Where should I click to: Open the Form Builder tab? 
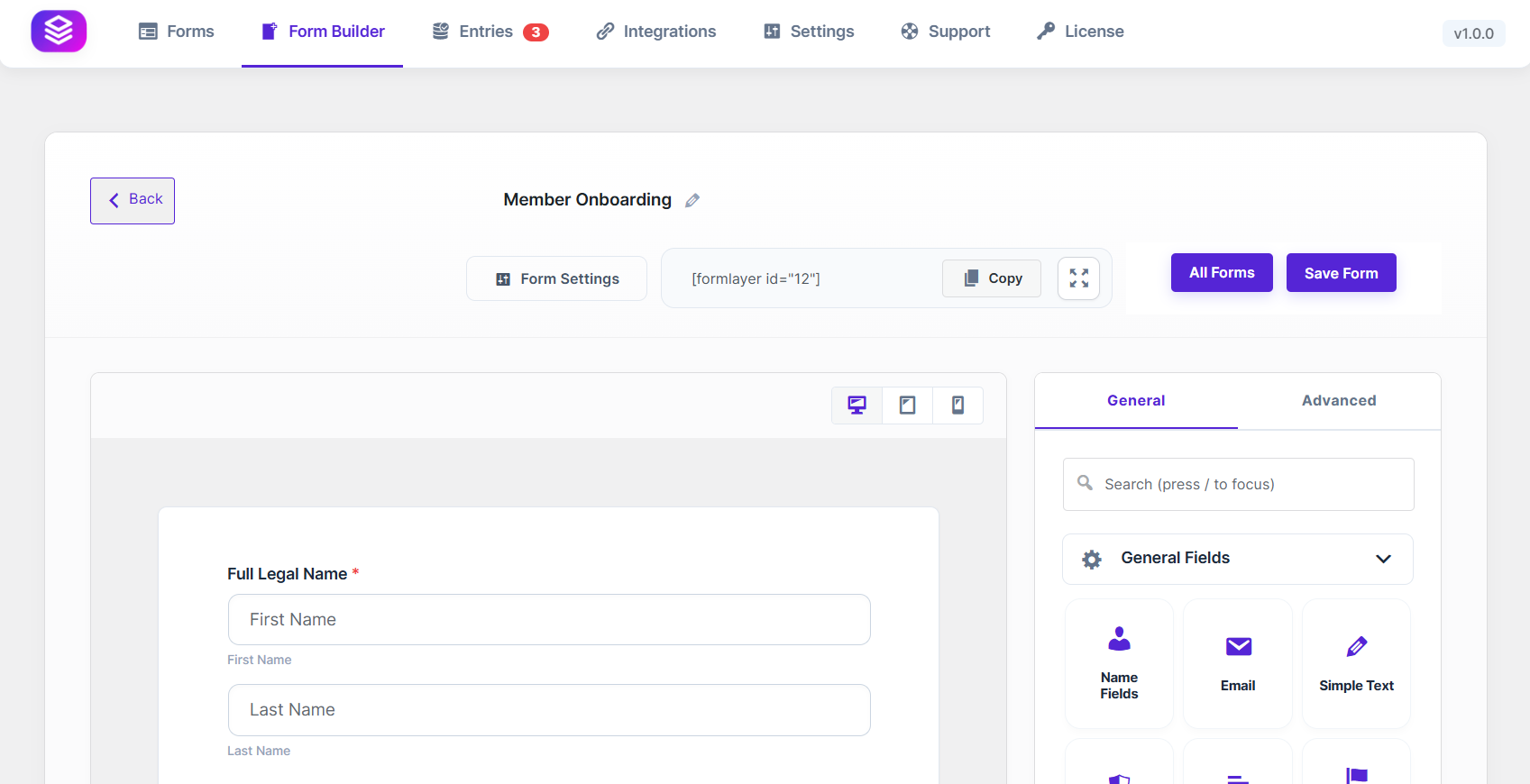click(322, 32)
